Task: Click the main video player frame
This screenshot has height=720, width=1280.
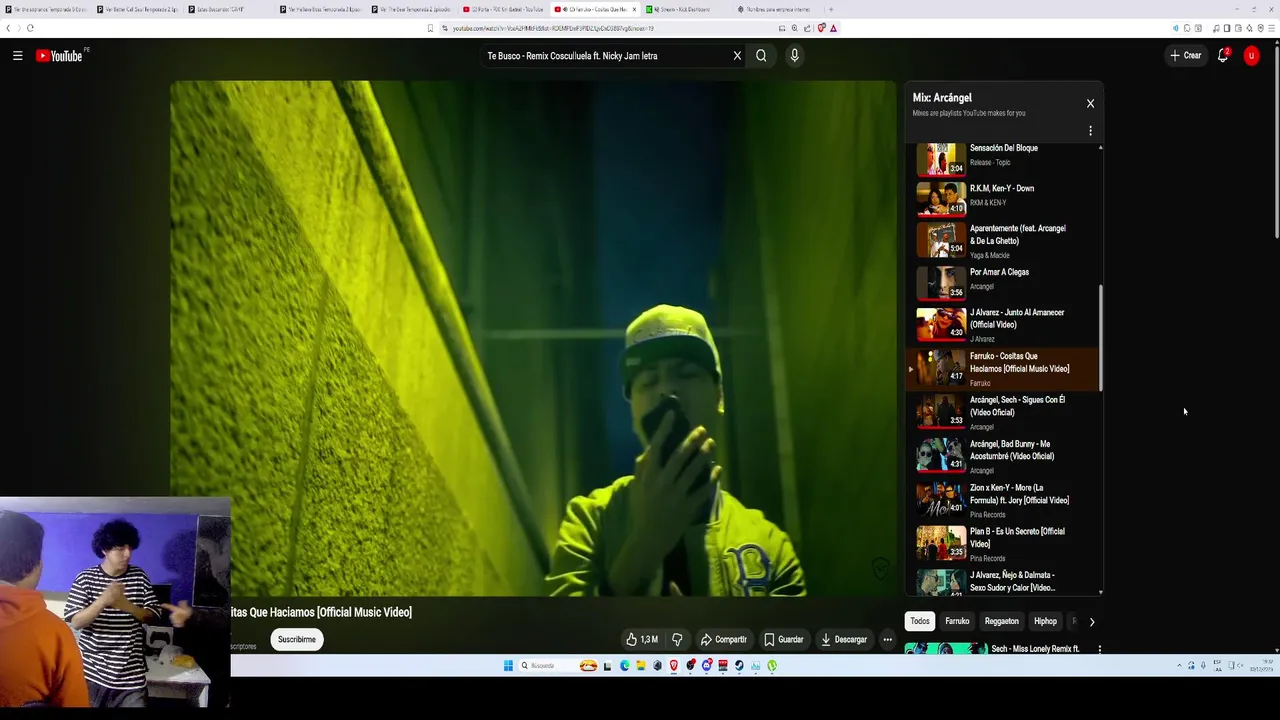Action: coord(533,338)
